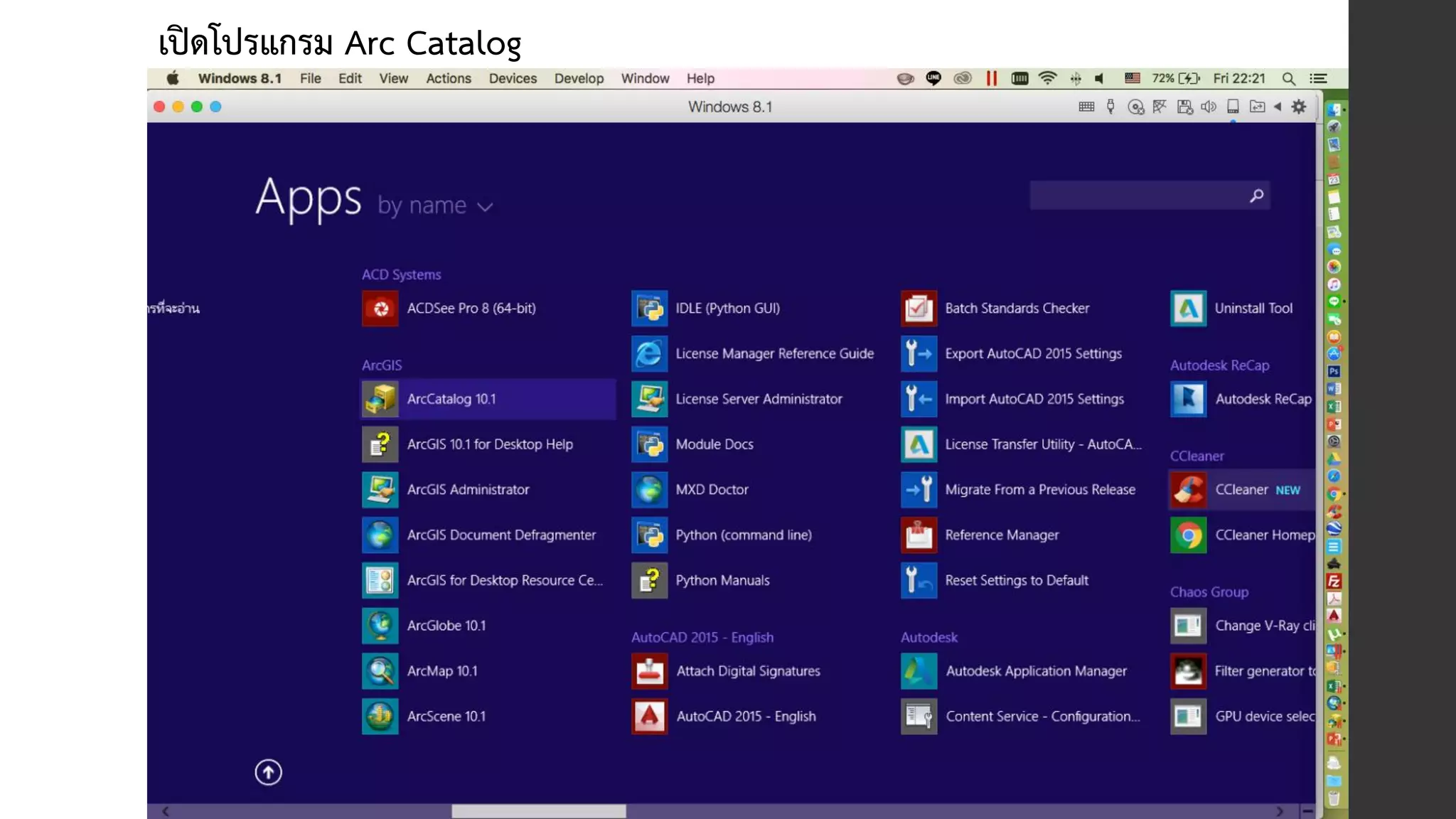Open the Edit menu
The width and height of the screenshot is (1456, 819).
(x=350, y=79)
